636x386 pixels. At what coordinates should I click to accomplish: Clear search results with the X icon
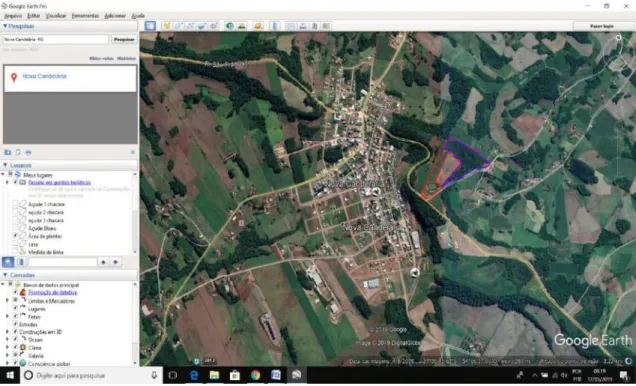[x=133, y=152]
